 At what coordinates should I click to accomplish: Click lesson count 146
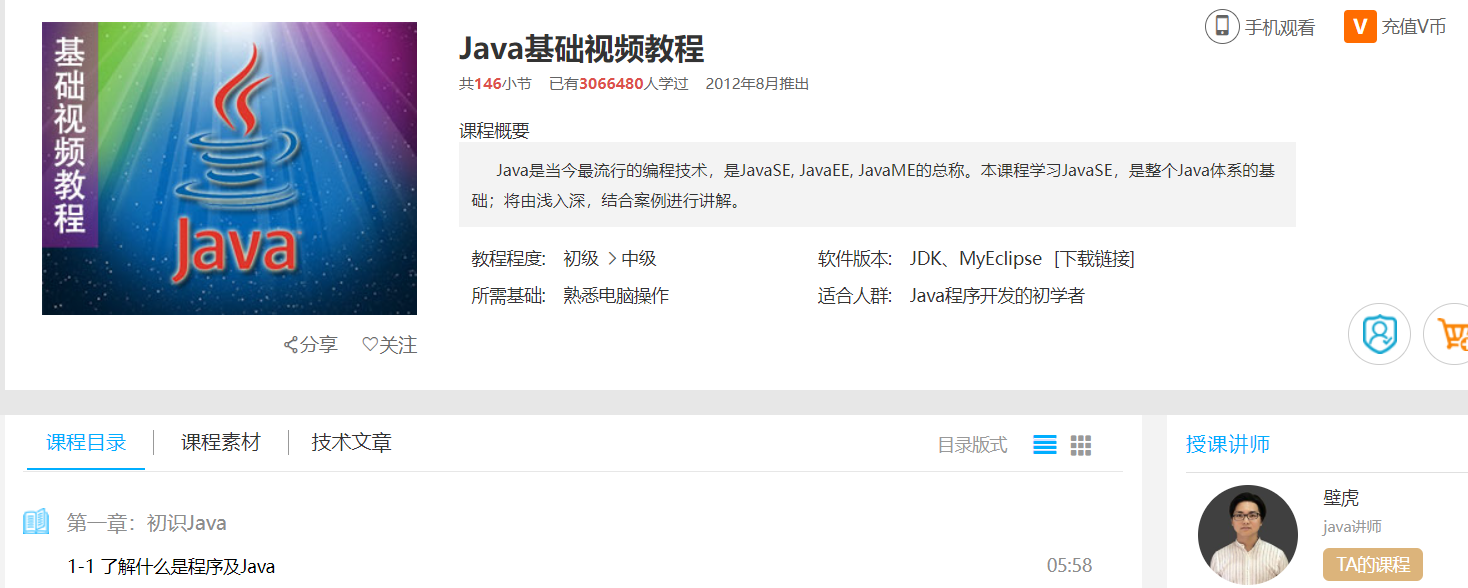(488, 84)
